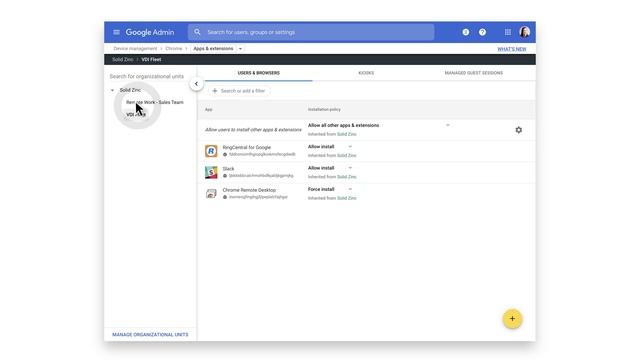Open RingCentral installation policy dropdown
The width and height of the screenshot is (640, 360).
(350, 147)
